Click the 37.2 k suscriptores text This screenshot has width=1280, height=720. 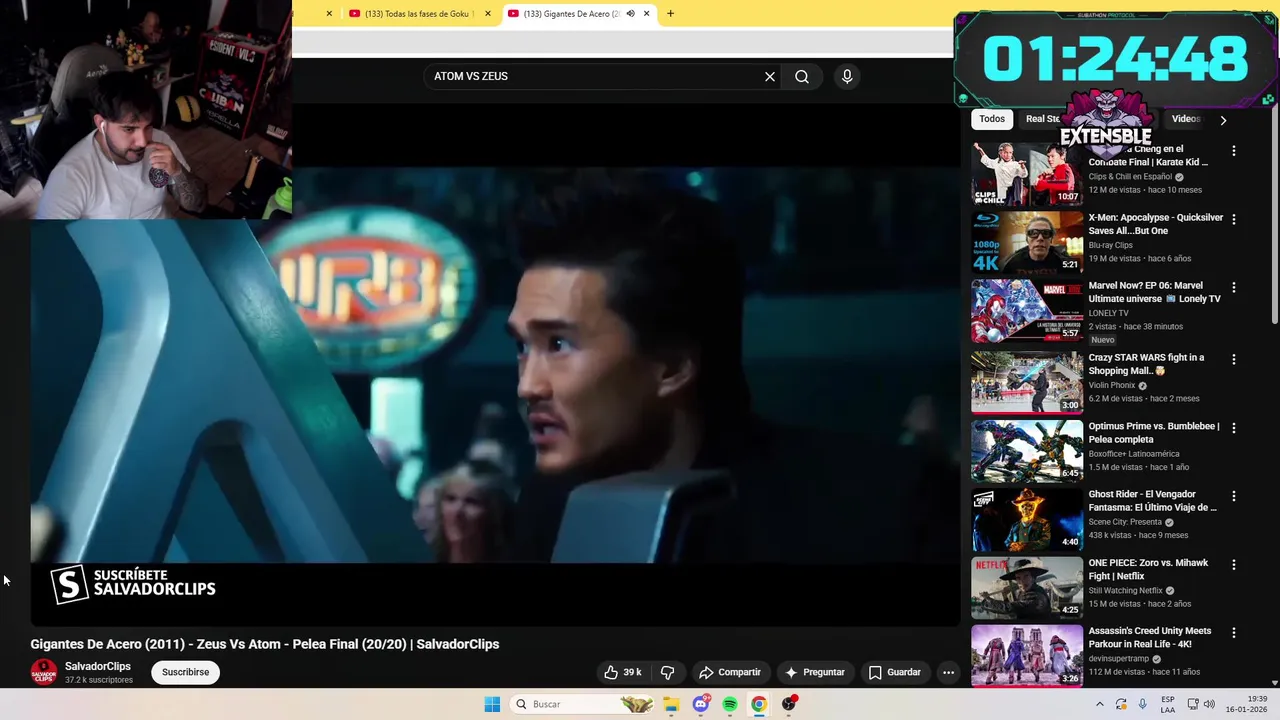pos(99,680)
